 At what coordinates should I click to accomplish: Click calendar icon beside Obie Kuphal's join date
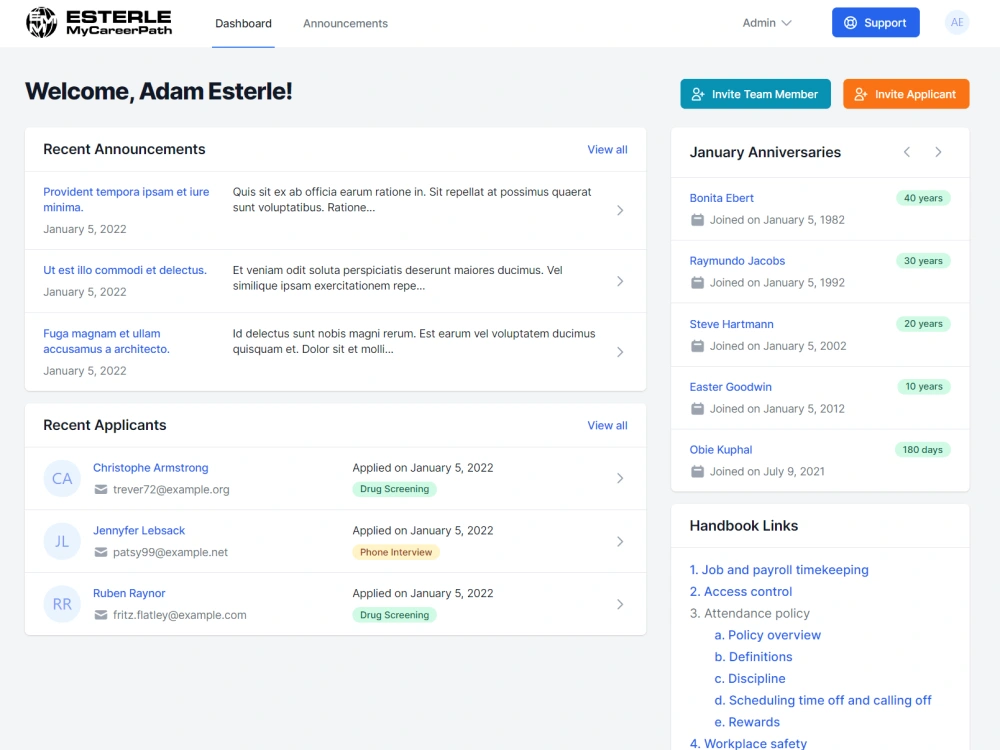[x=698, y=471]
